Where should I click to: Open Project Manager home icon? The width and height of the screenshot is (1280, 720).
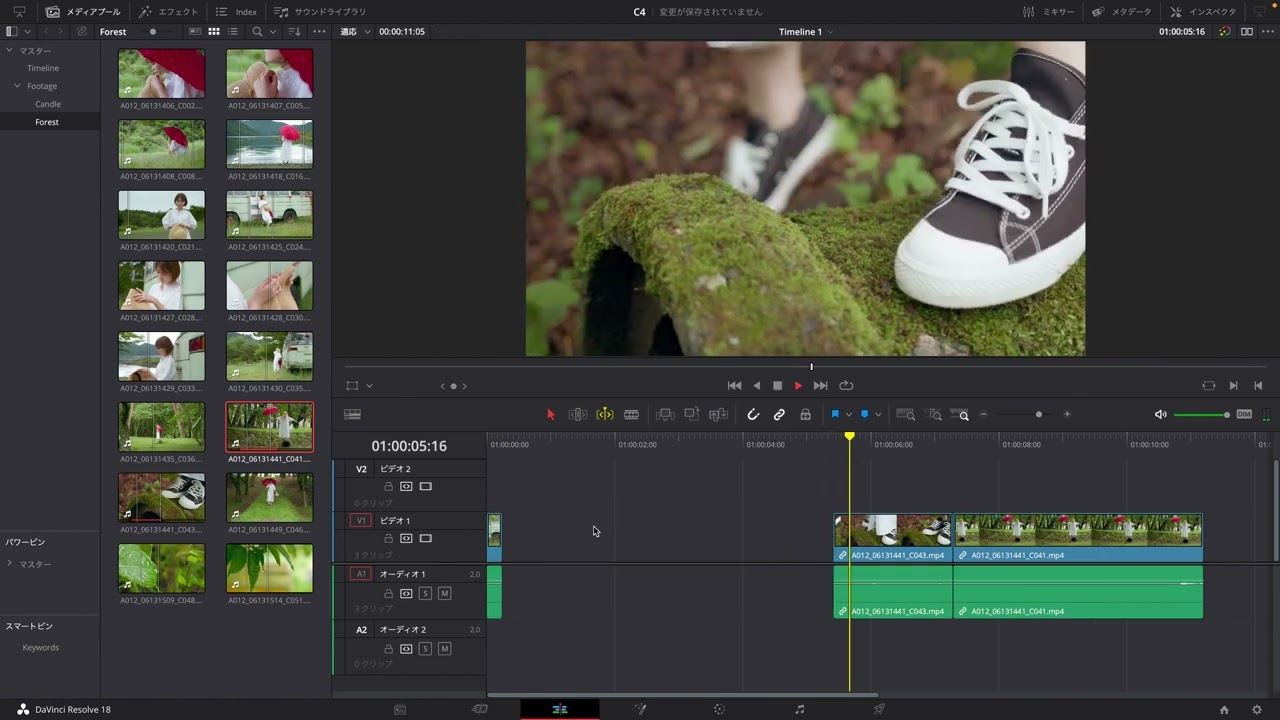pos(1224,710)
